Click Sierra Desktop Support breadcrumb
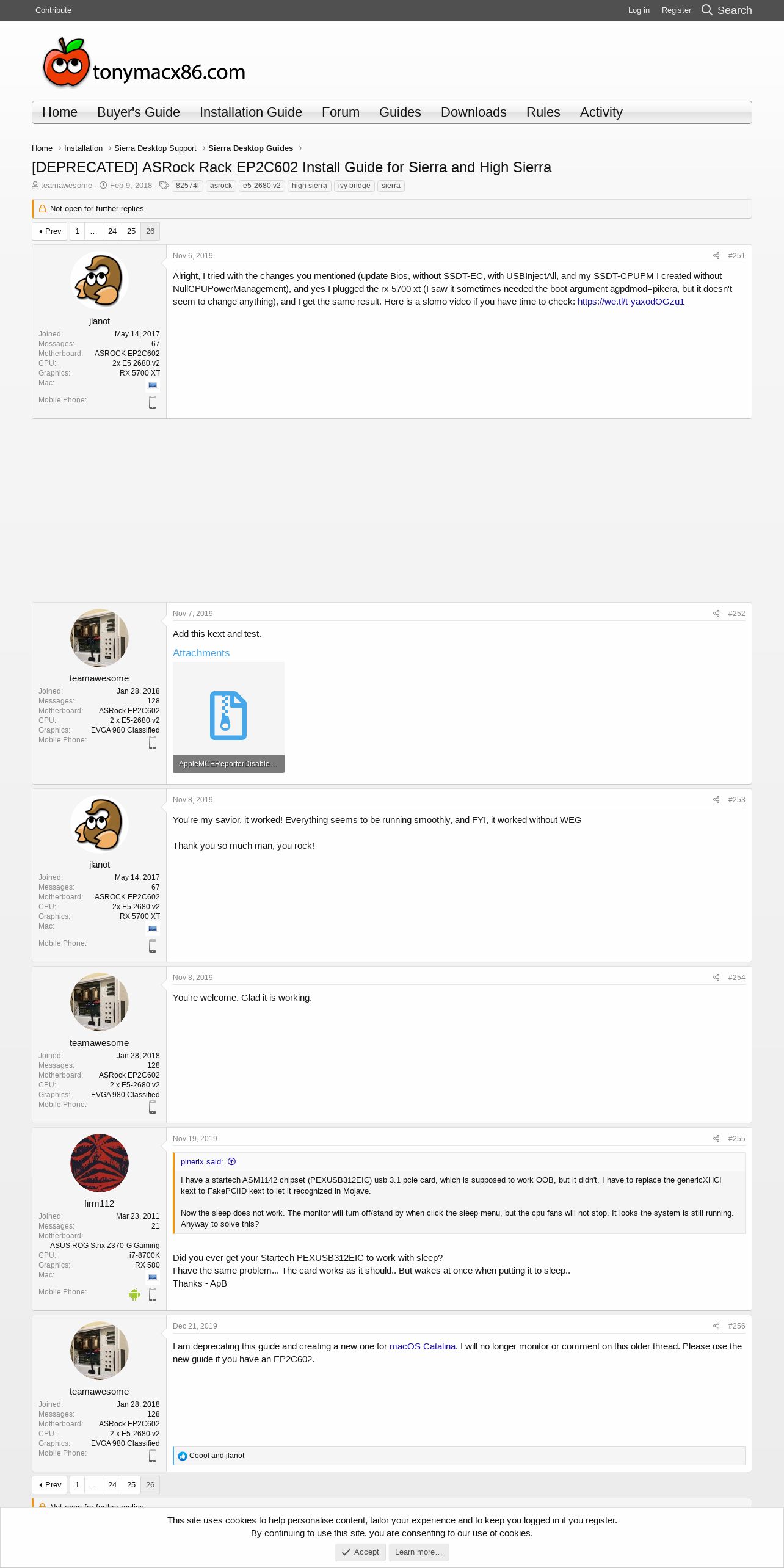The width and height of the screenshot is (784, 1568). point(155,148)
